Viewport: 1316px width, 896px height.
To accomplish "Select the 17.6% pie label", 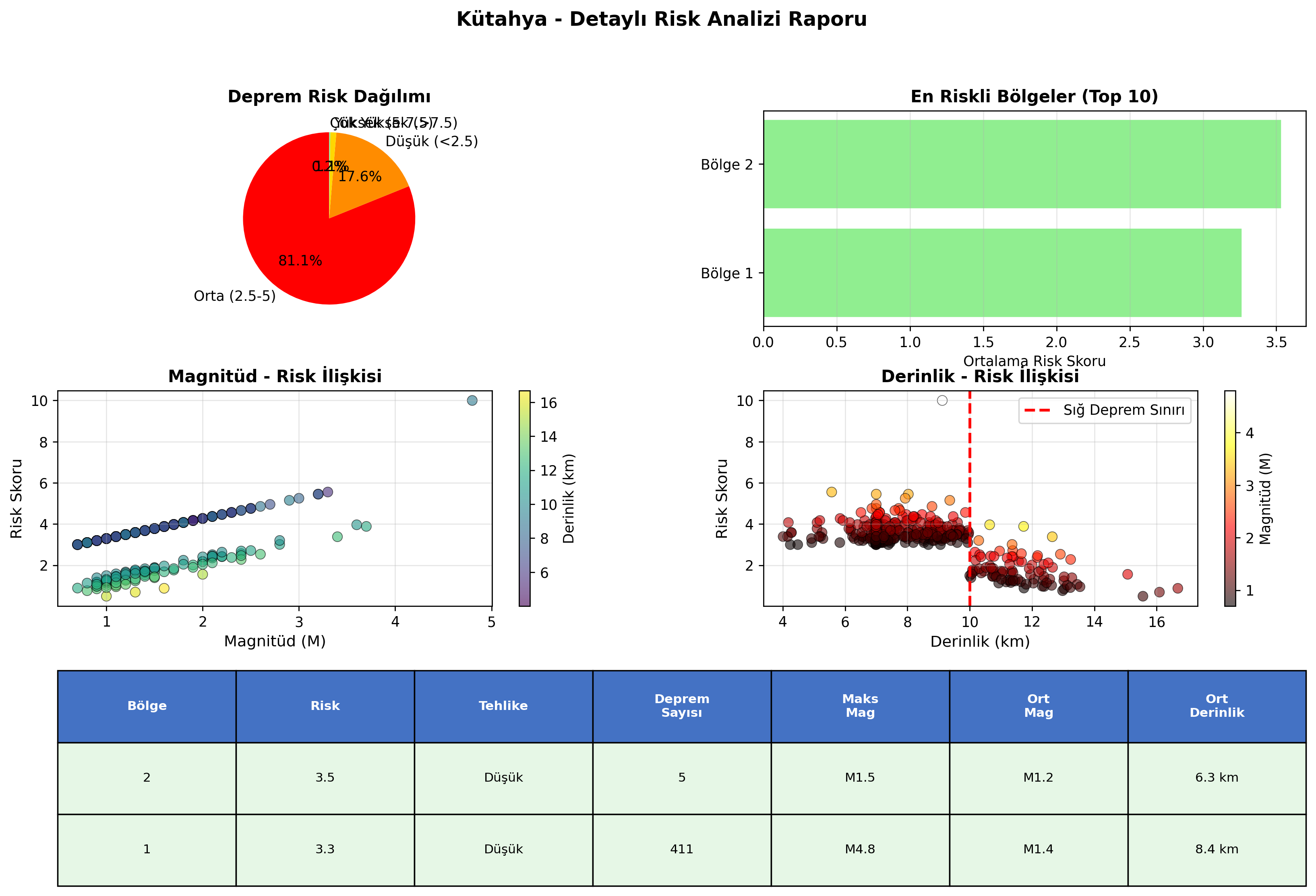I will pyautogui.click(x=360, y=177).
